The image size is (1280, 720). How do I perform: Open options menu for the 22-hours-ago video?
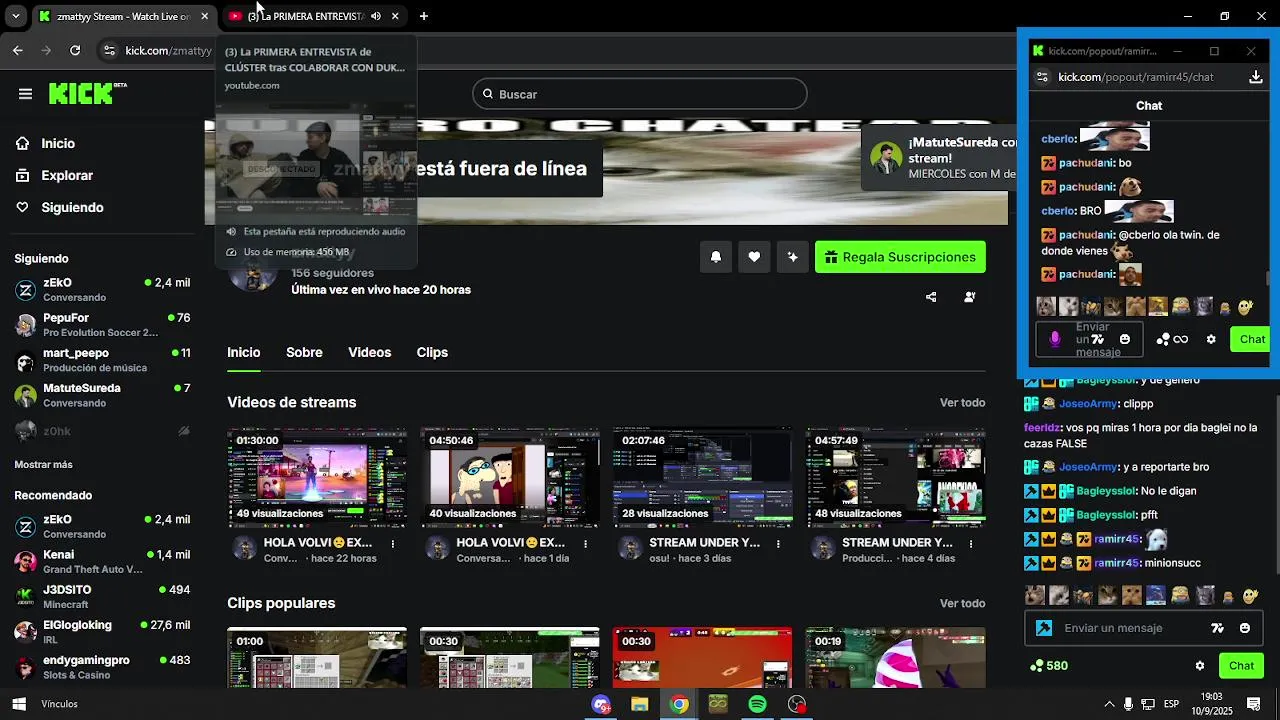point(393,544)
